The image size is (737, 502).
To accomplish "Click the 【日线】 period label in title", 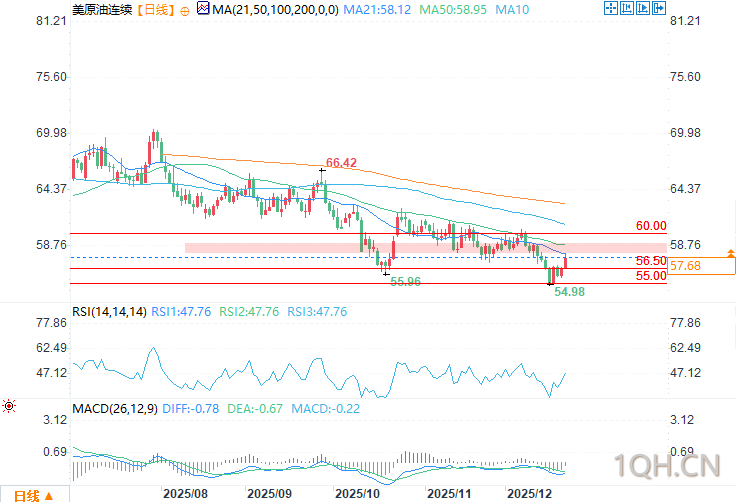I will [156, 9].
